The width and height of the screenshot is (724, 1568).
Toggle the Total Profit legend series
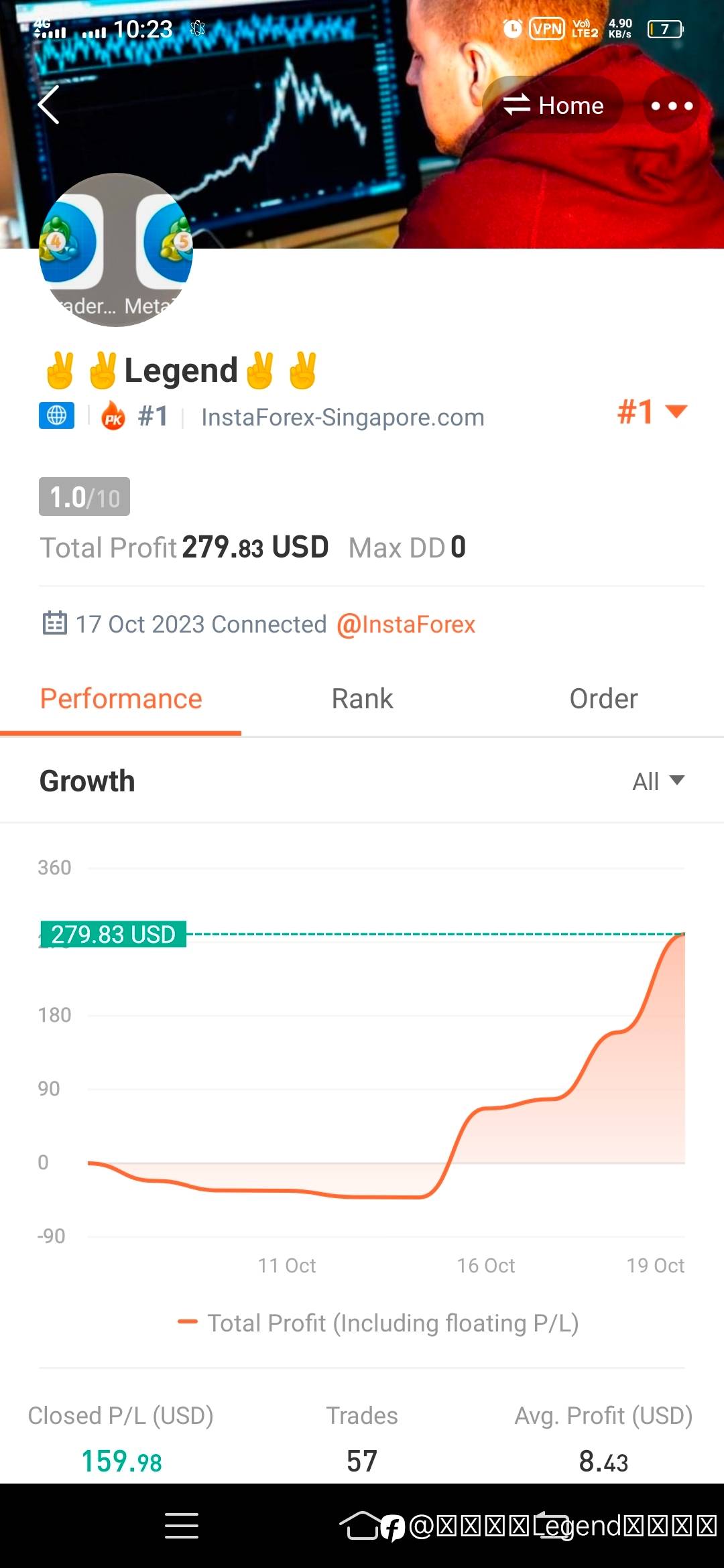[x=378, y=1323]
